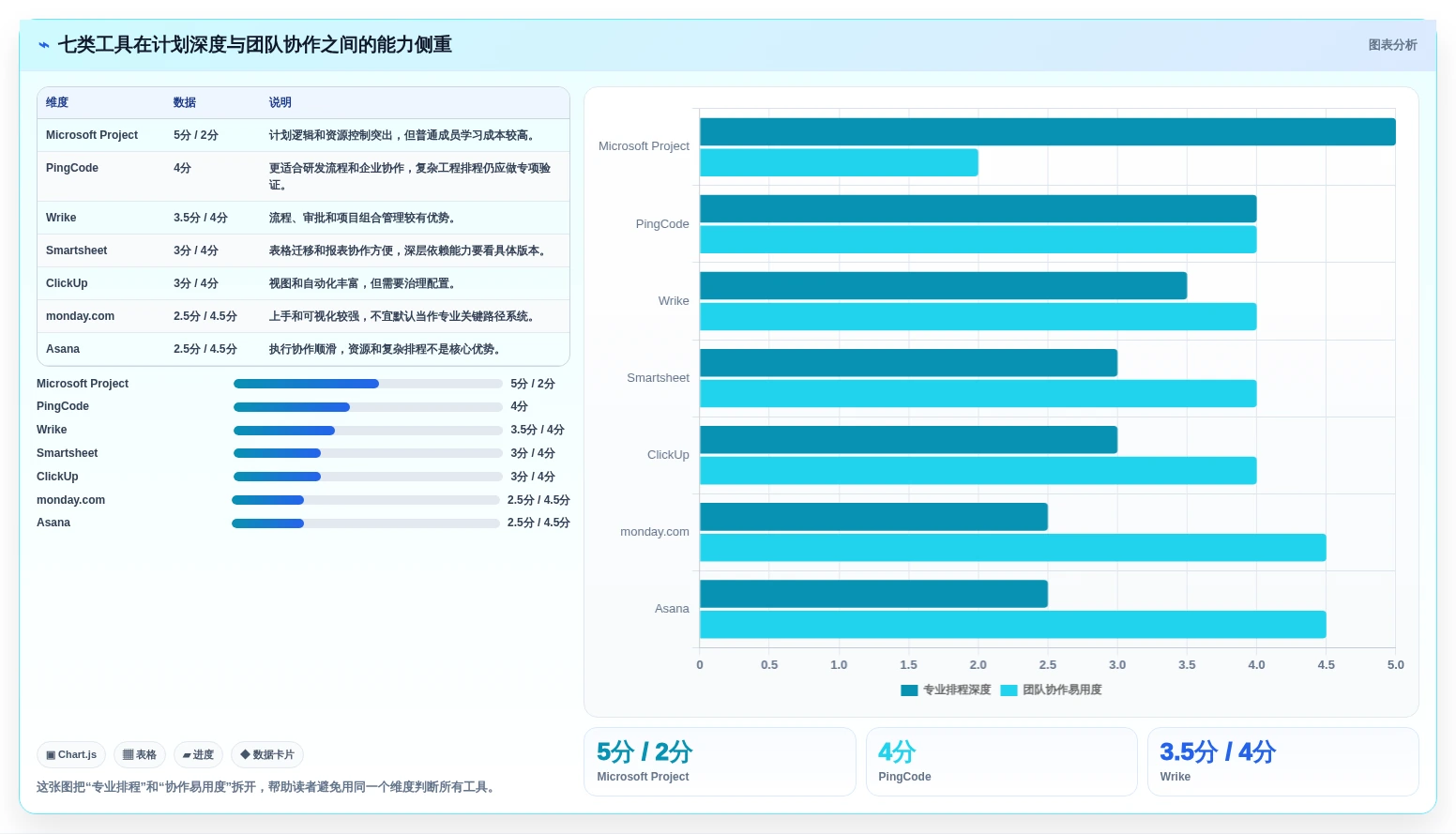Image resolution: width=1456 pixels, height=834 pixels.
Task: Click the blue lightning icon beside the title
Action: click(x=43, y=45)
